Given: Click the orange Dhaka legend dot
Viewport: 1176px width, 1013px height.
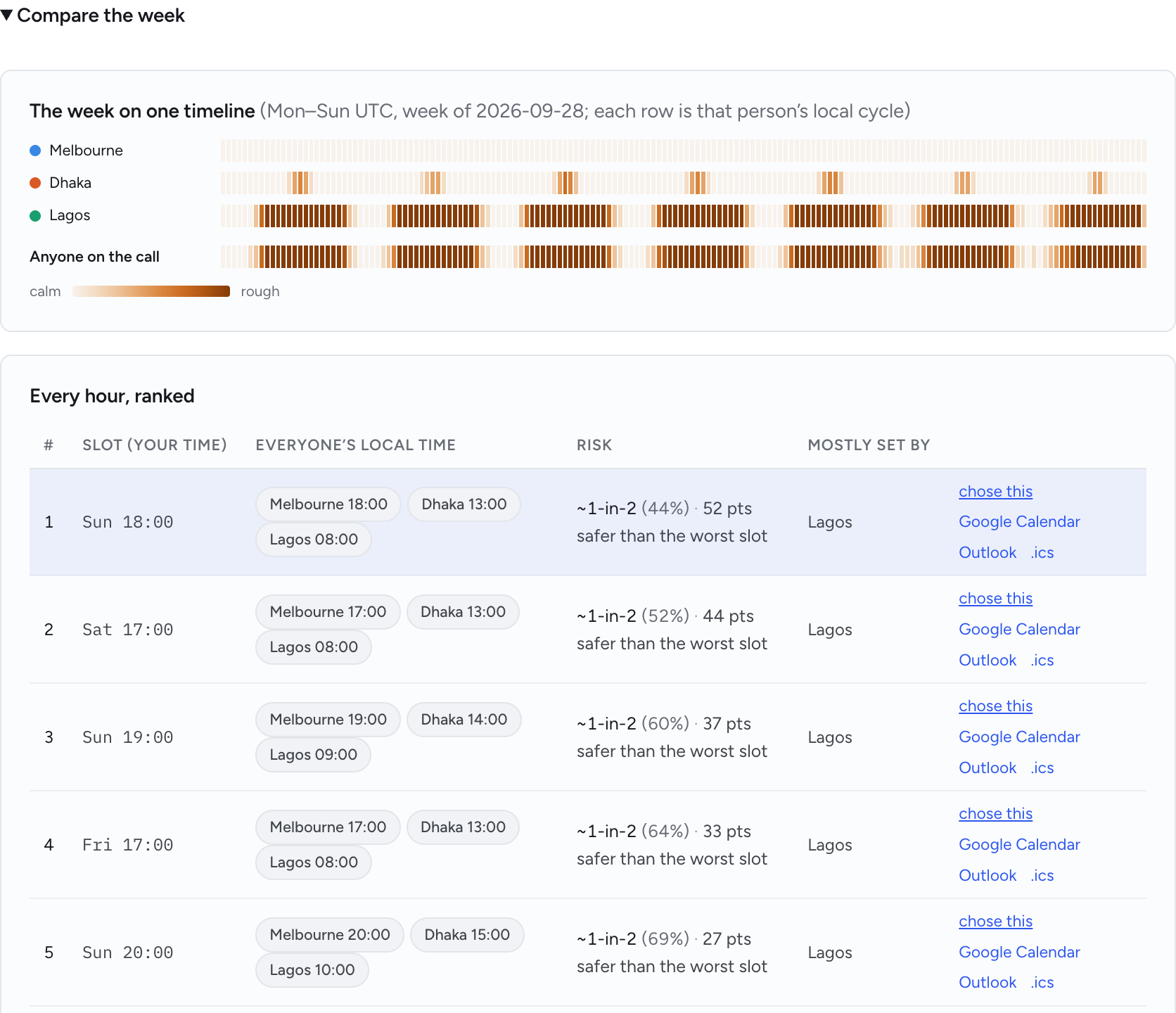Looking at the screenshot, I should (x=35, y=183).
